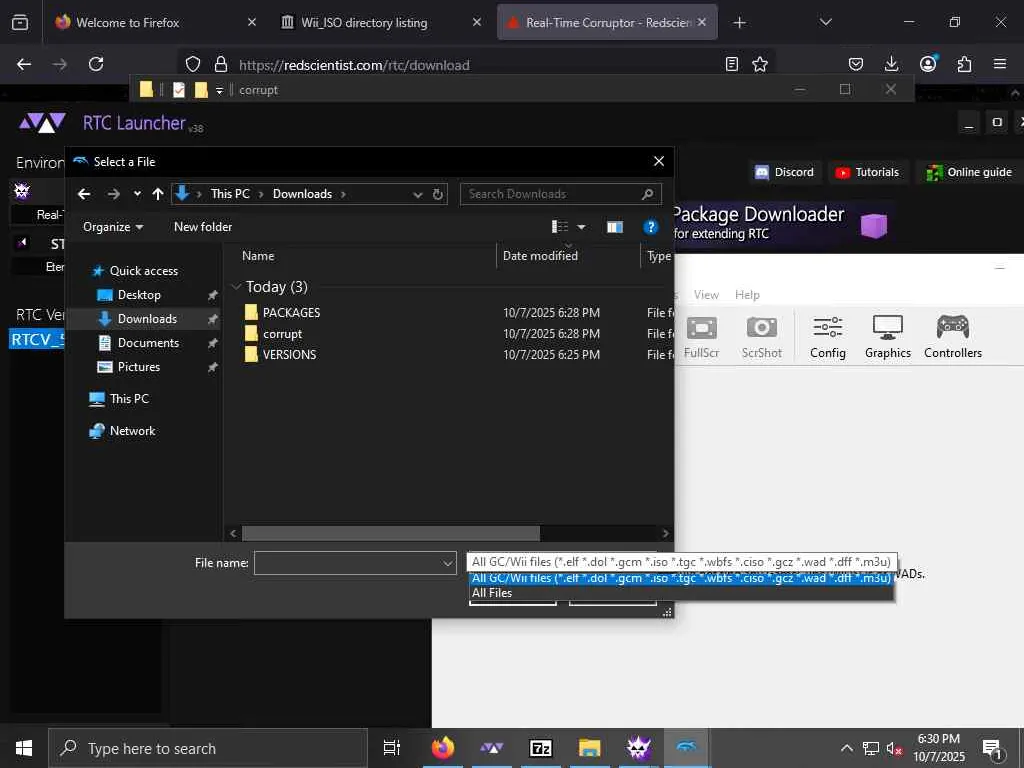This screenshot has height=768, width=1024.
Task: Click the New folder button
Action: tap(202, 227)
